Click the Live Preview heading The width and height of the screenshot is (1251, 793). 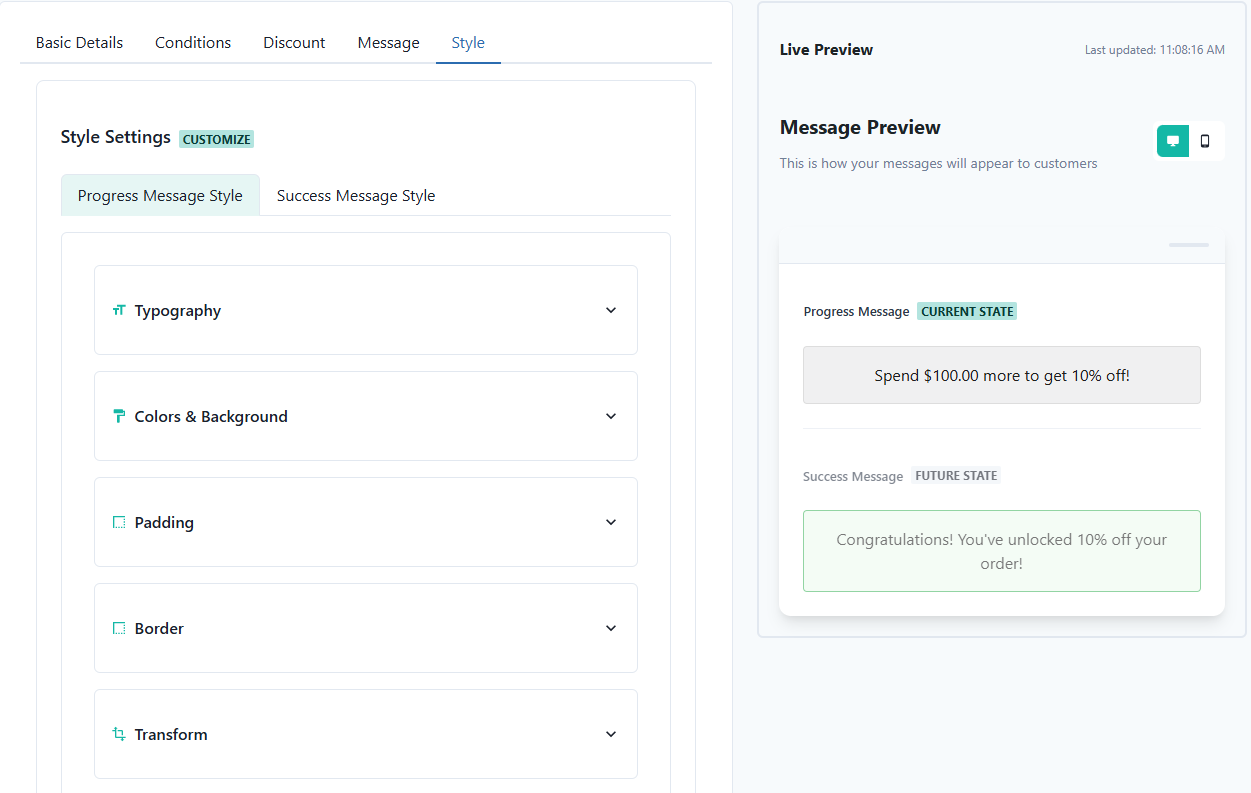point(826,50)
